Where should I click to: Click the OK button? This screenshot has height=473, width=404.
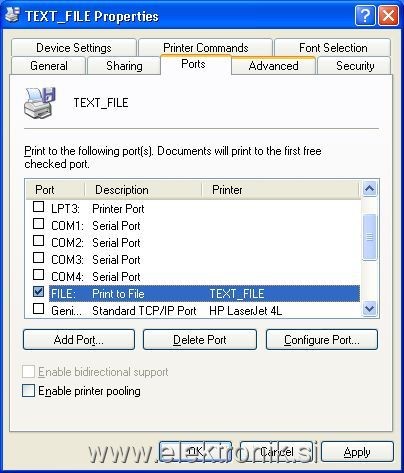(x=195, y=452)
